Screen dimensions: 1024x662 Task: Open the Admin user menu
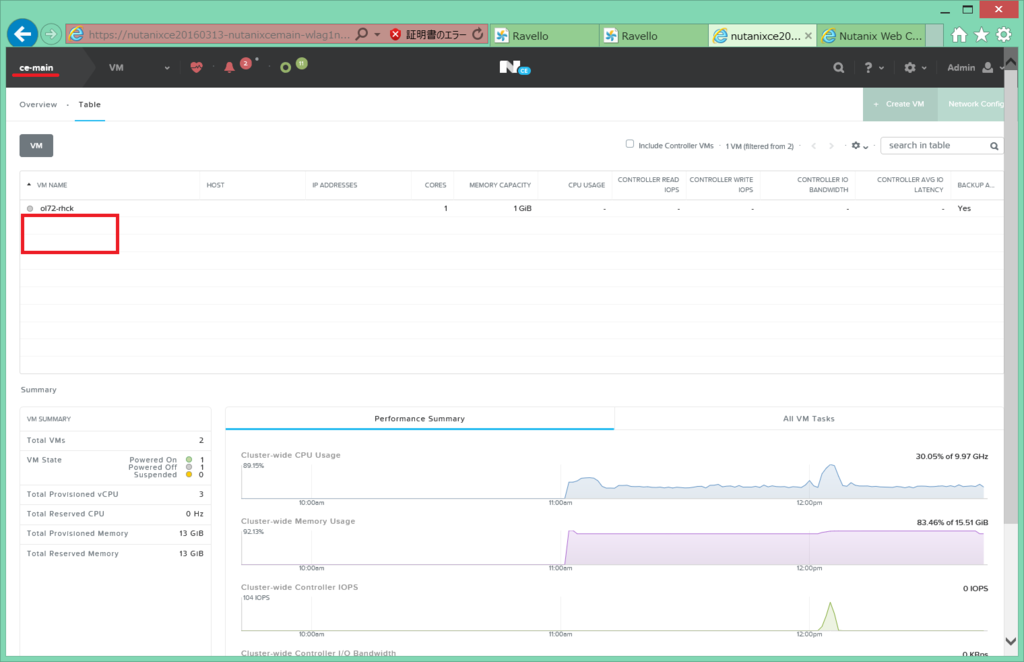[x=974, y=68]
